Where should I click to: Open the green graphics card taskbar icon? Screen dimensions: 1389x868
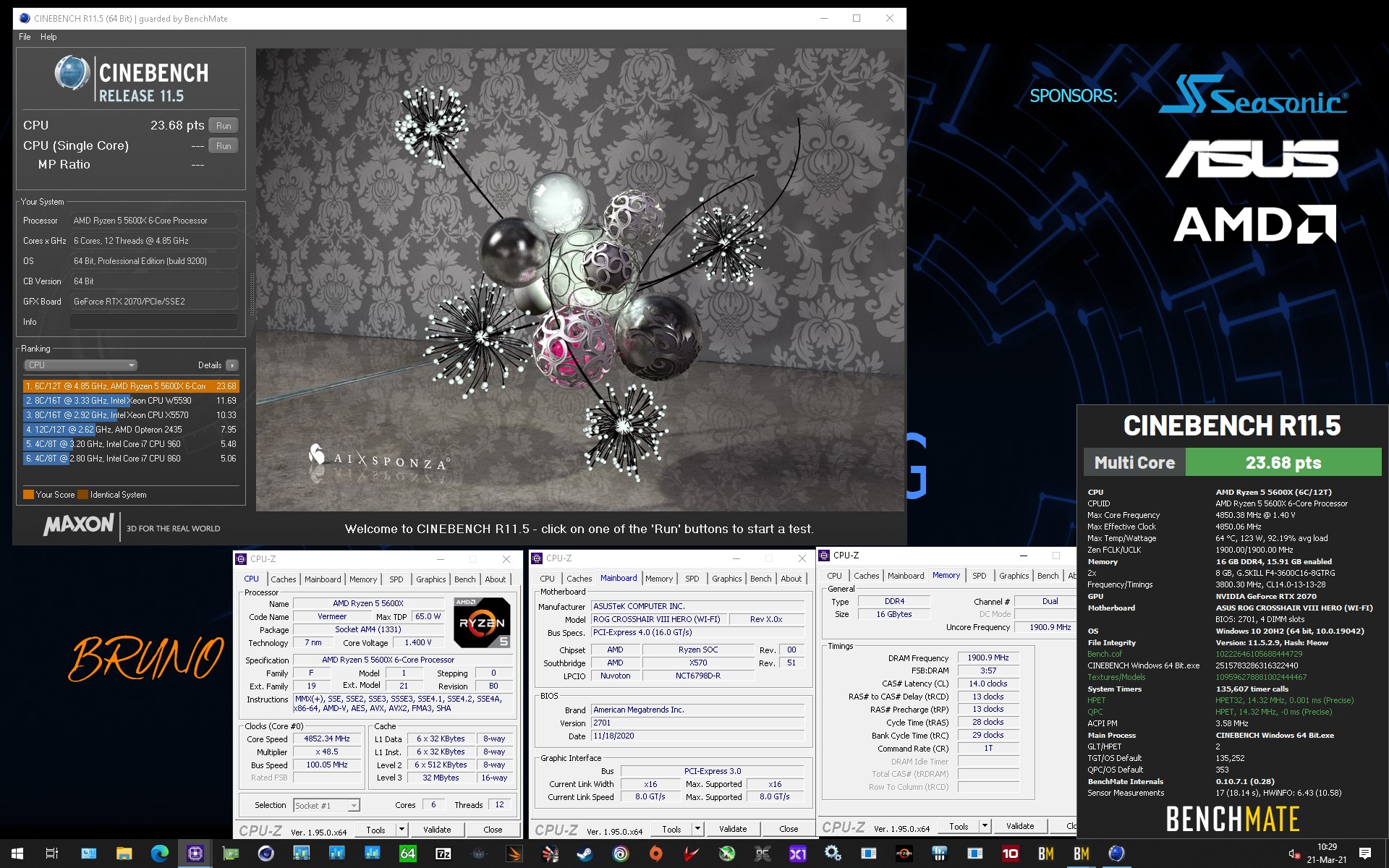point(230,854)
